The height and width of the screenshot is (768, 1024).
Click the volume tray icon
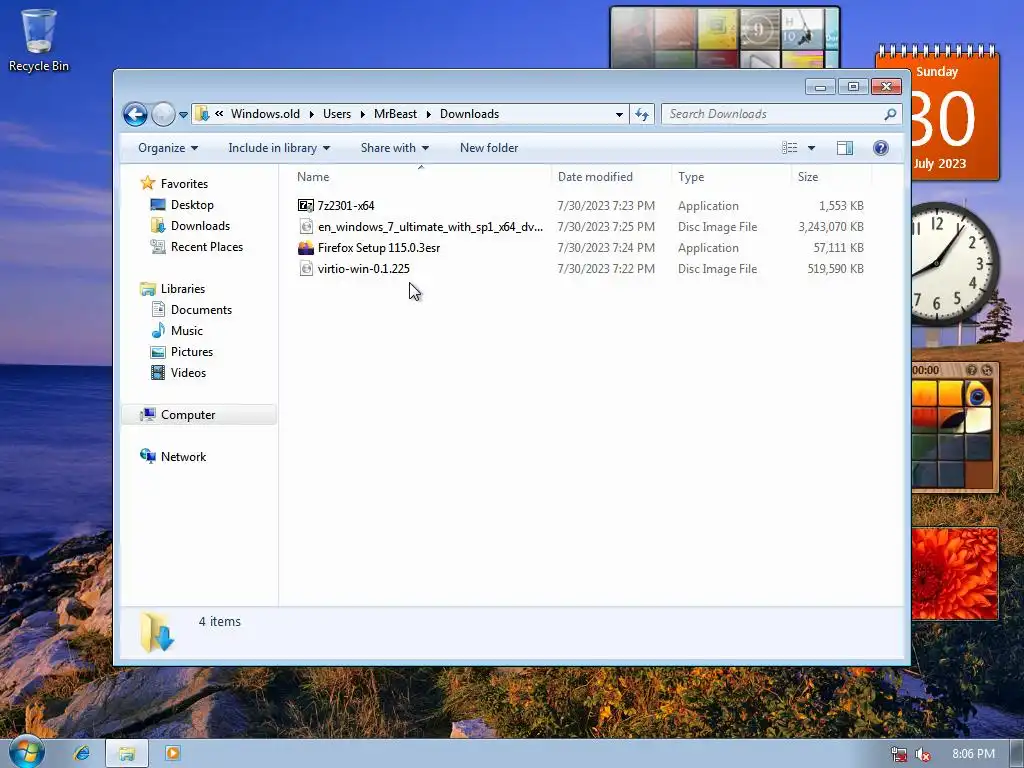(x=923, y=754)
